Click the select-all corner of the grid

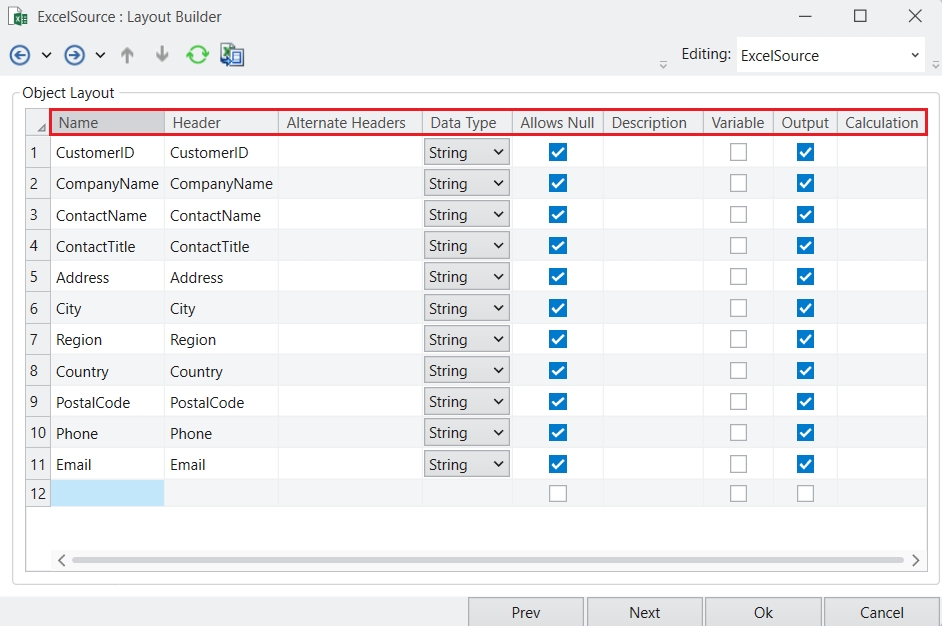[38, 124]
